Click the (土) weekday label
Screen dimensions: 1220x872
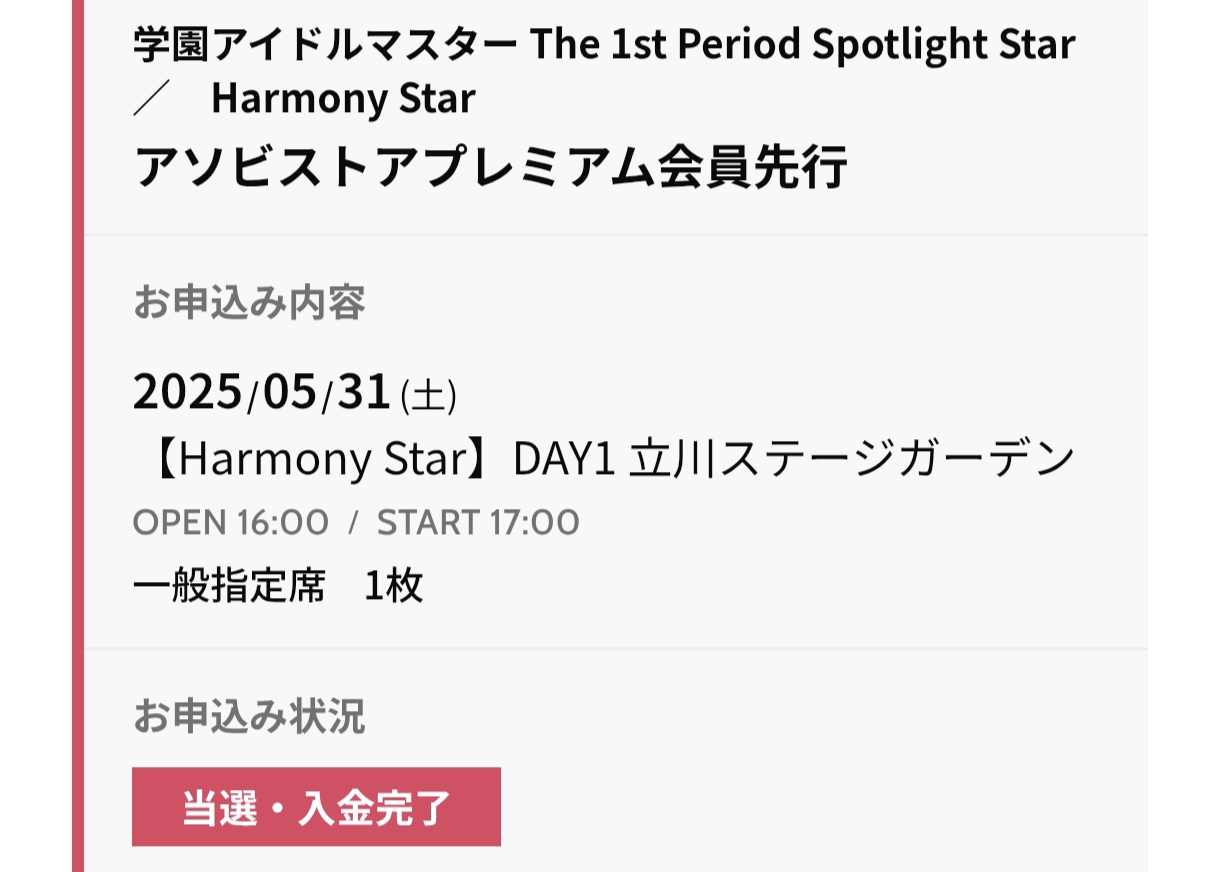(x=428, y=397)
